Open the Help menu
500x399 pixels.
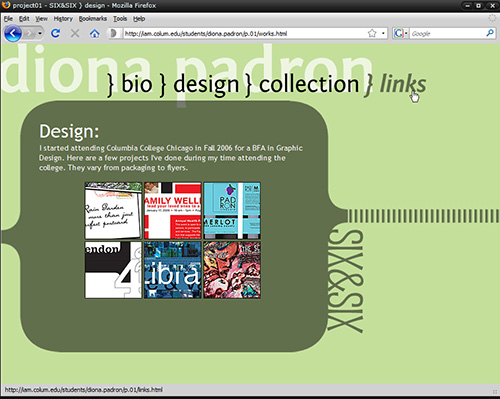[139, 19]
